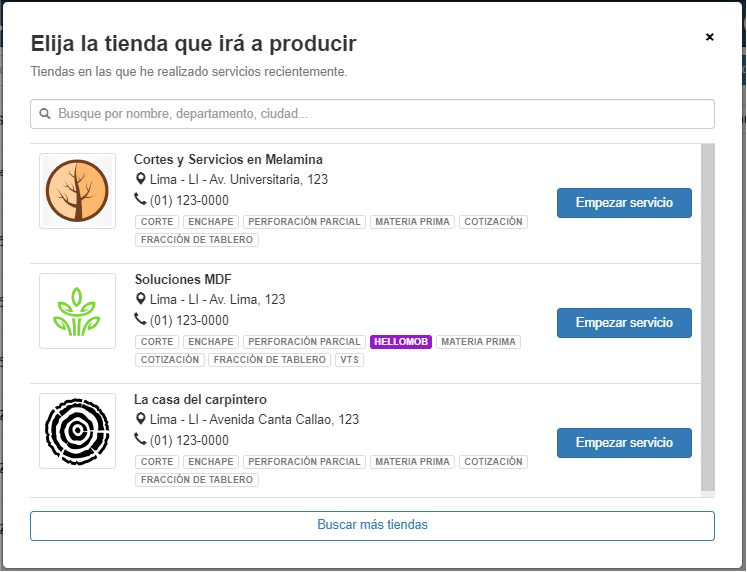
Task: Click COTIZACIÓN tag of La casa del carpintero
Action: coord(493,462)
